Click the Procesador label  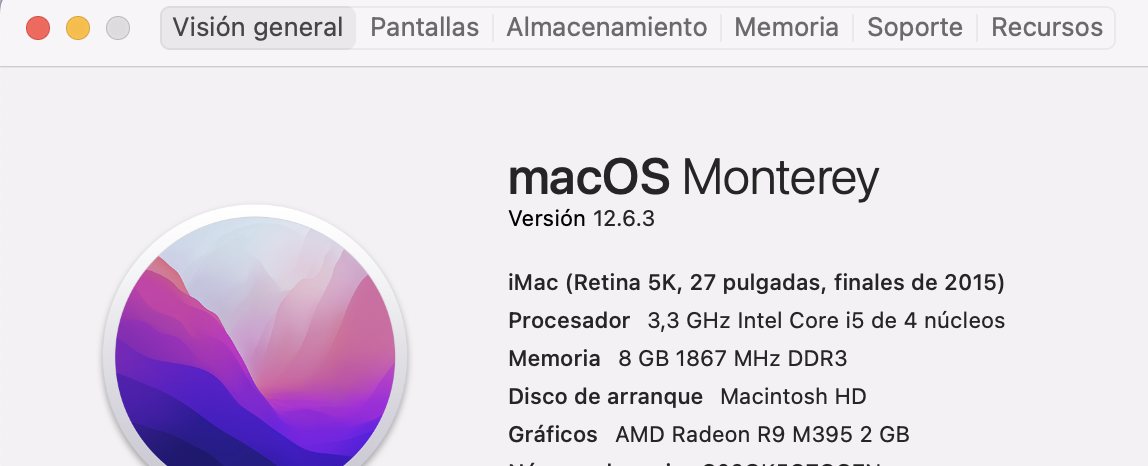(569, 320)
